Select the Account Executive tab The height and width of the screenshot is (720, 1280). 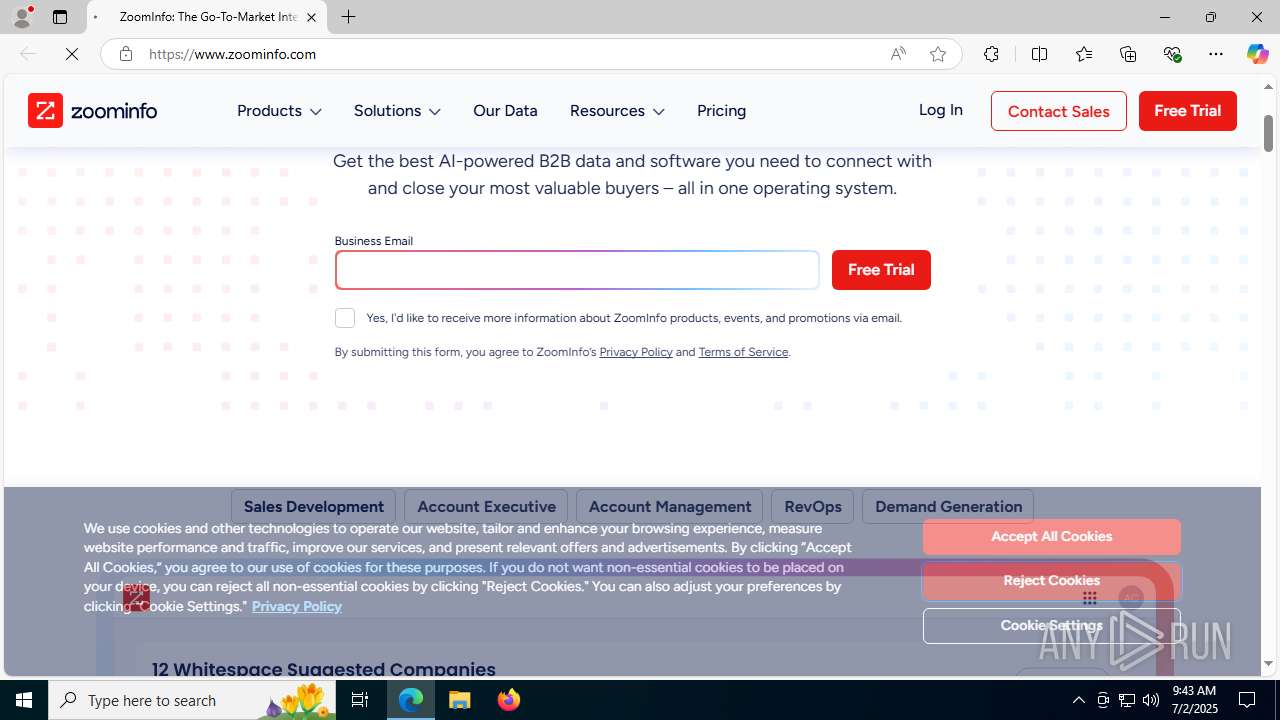[x=486, y=507]
